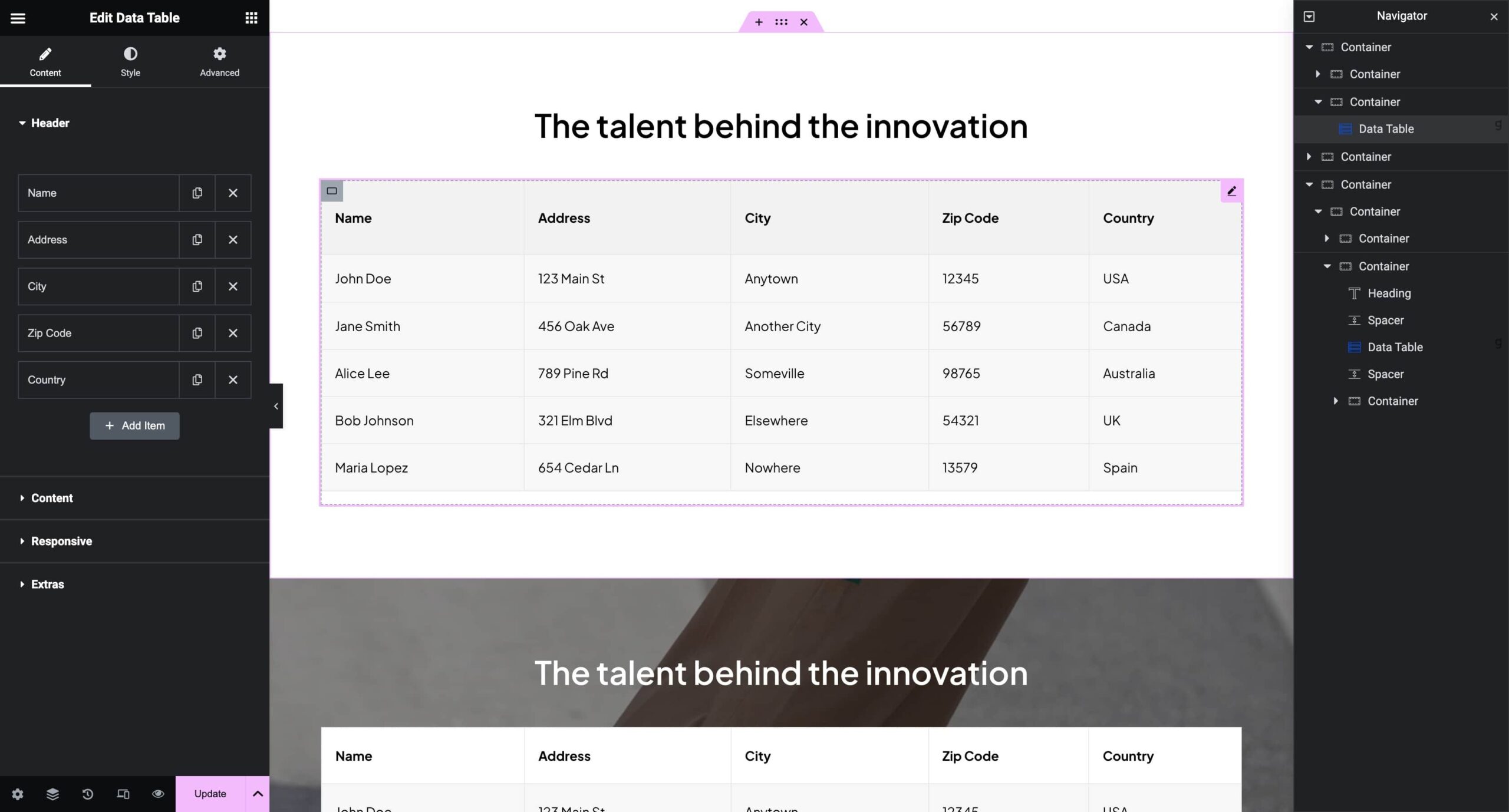Open the History icon in footer

88,794
